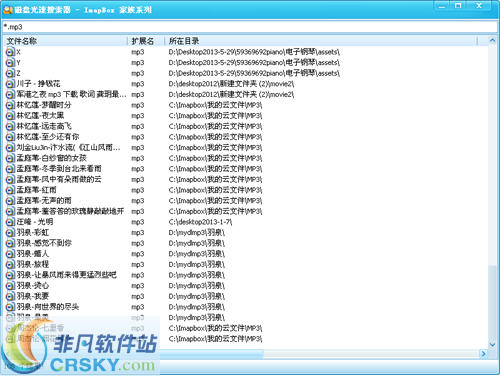Click the icon next to 军港之夜 mp3
The height and width of the screenshot is (376, 500).
[10, 95]
